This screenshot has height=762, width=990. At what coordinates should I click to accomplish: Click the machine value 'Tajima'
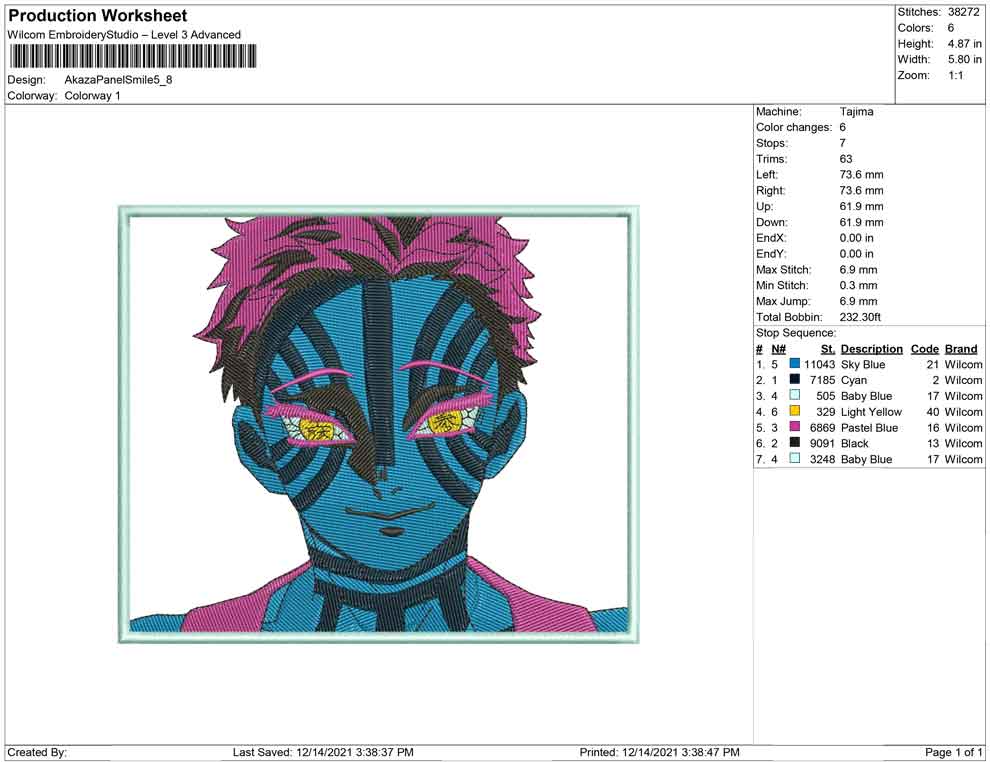856,112
